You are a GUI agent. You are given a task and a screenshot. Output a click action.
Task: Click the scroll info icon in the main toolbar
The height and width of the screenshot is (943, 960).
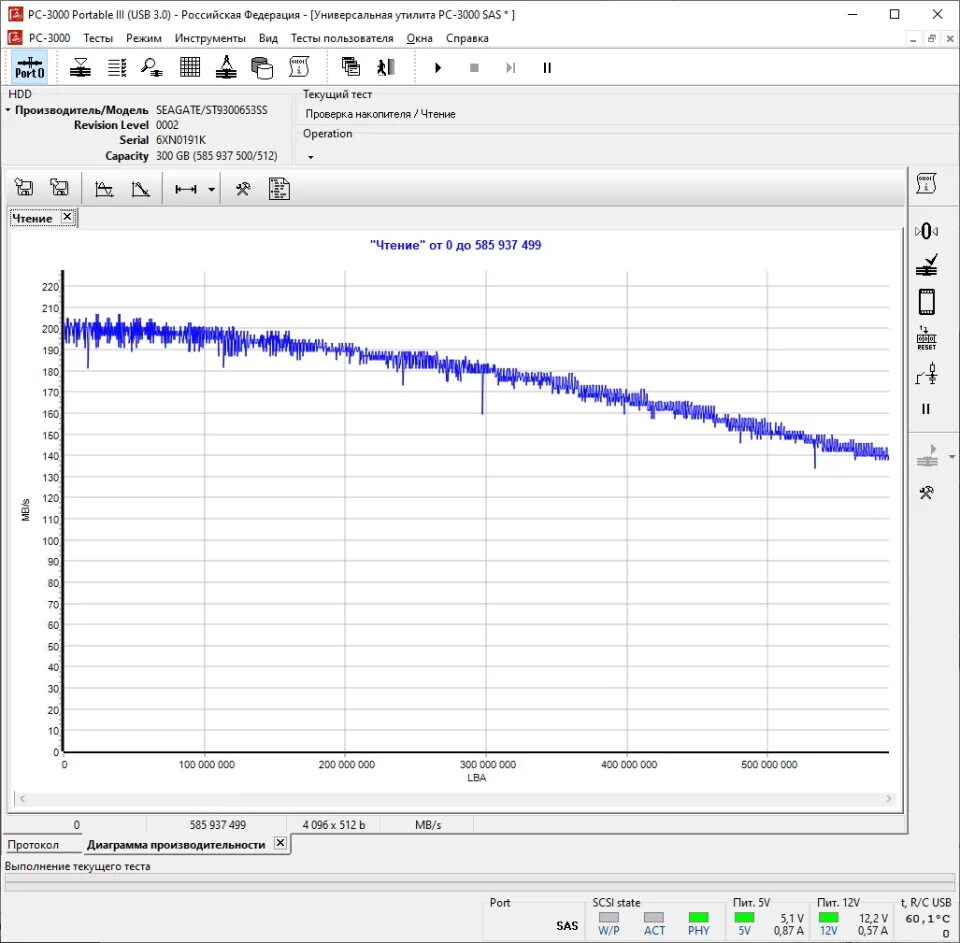(x=299, y=67)
